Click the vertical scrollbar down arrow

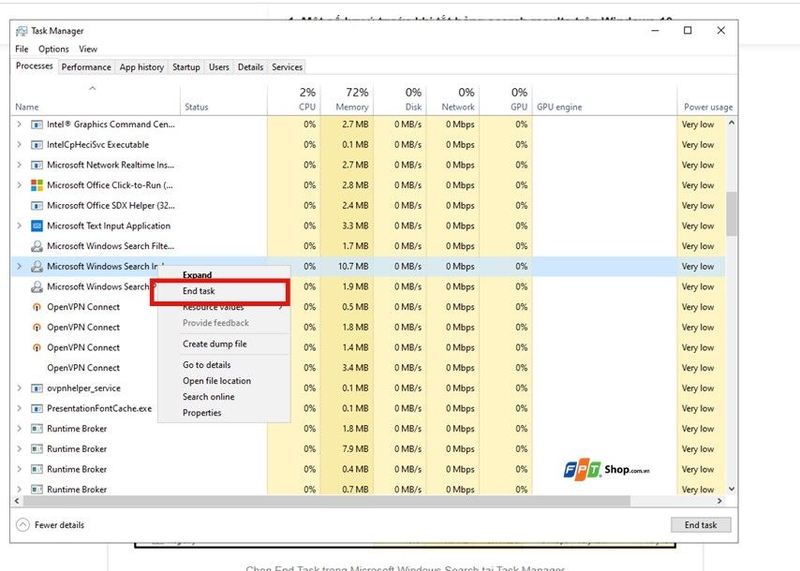[x=732, y=489]
